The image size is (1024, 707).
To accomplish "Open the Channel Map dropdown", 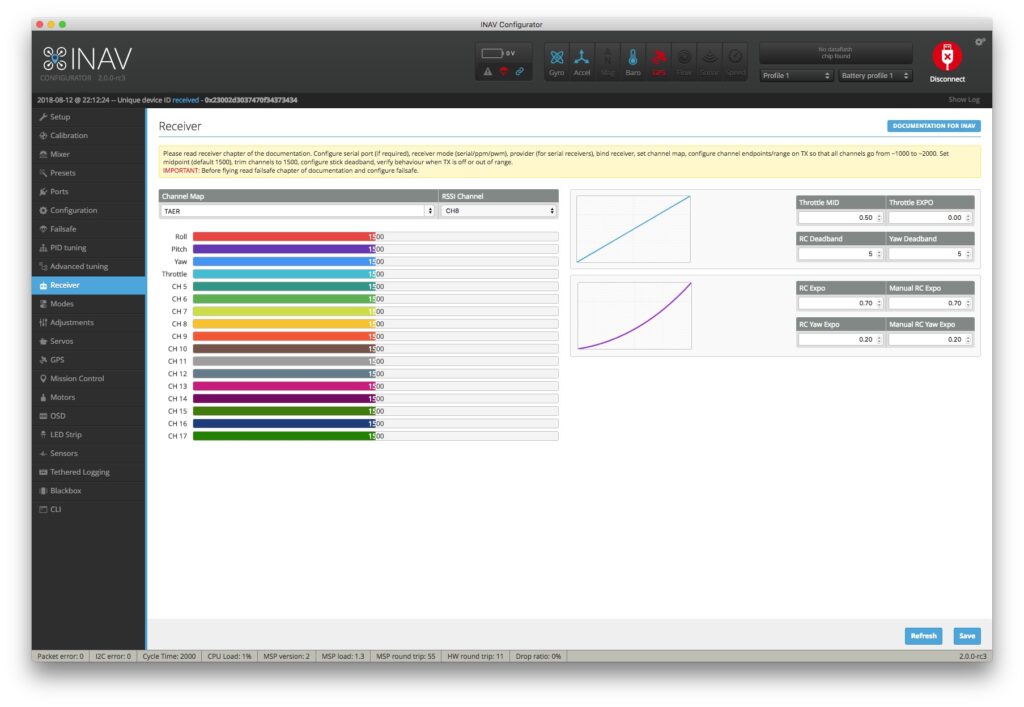I will point(297,211).
